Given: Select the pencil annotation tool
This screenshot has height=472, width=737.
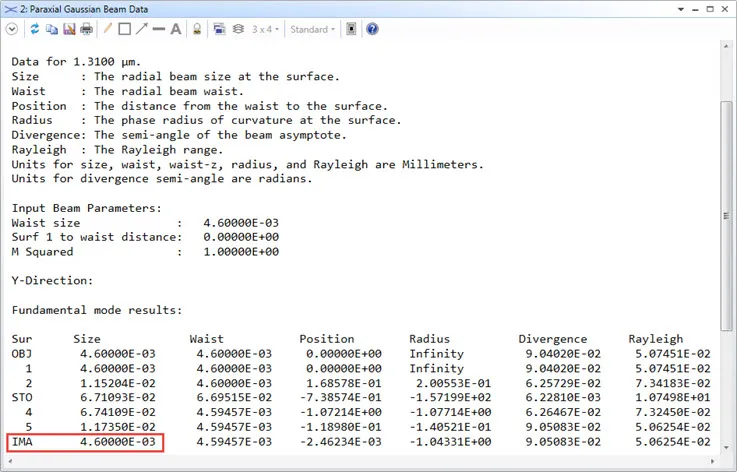Looking at the screenshot, I should coord(108,29).
